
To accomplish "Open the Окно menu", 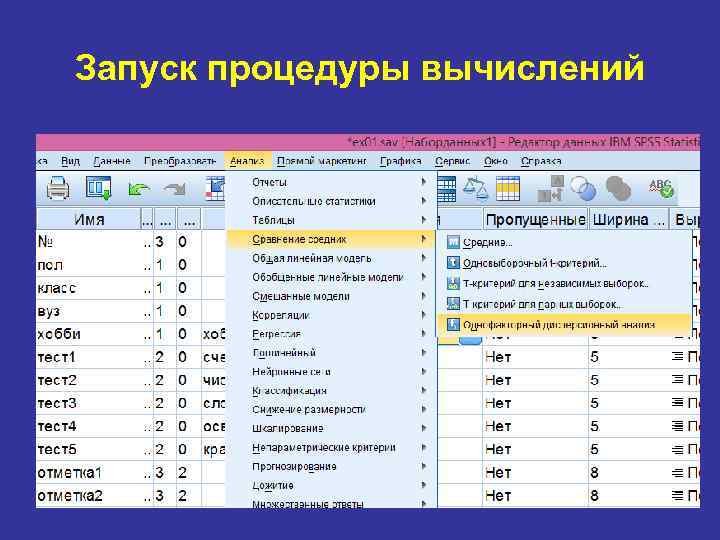I will pyautogui.click(x=495, y=161).
